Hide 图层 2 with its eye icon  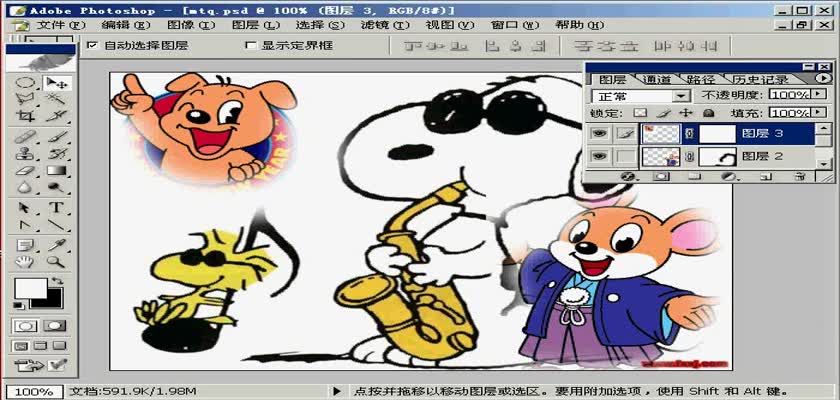[599, 156]
